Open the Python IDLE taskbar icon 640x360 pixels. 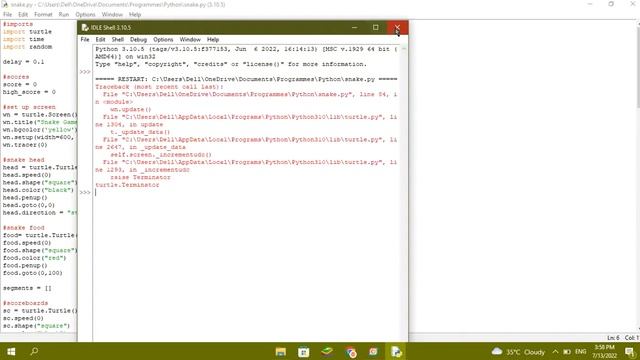tap(396, 352)
